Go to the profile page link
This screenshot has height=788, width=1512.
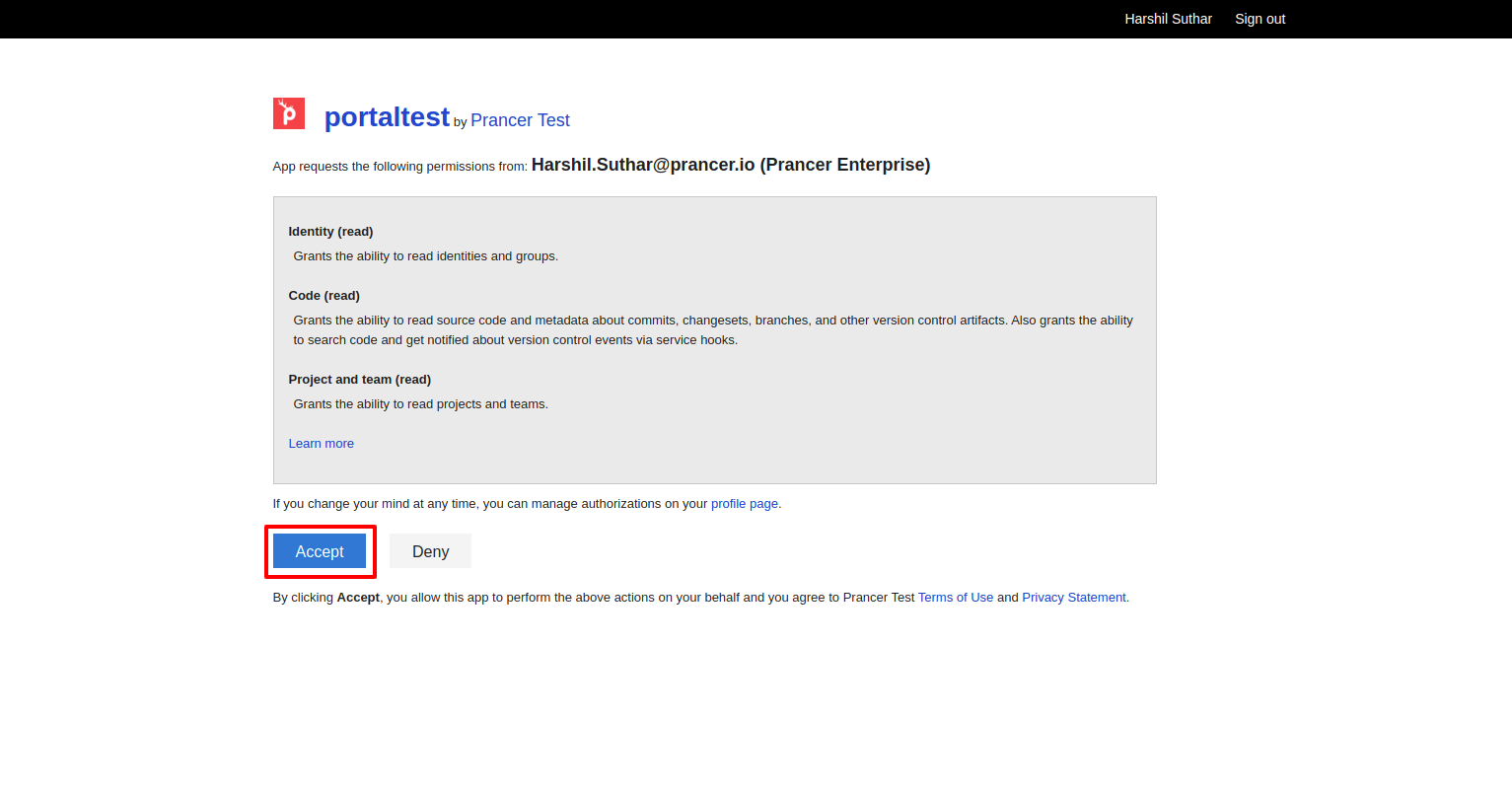[x=745, y=504]
